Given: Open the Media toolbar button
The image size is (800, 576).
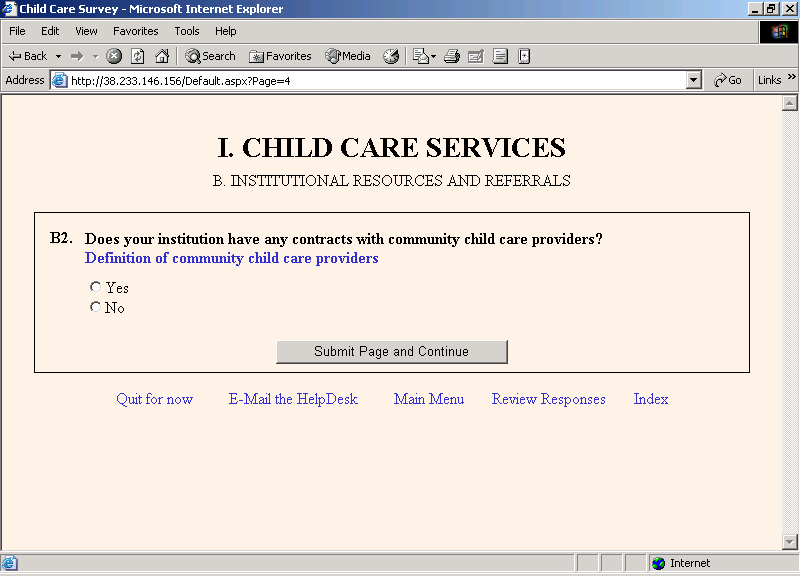Looking at the screenshot, I should coord(348,56).
